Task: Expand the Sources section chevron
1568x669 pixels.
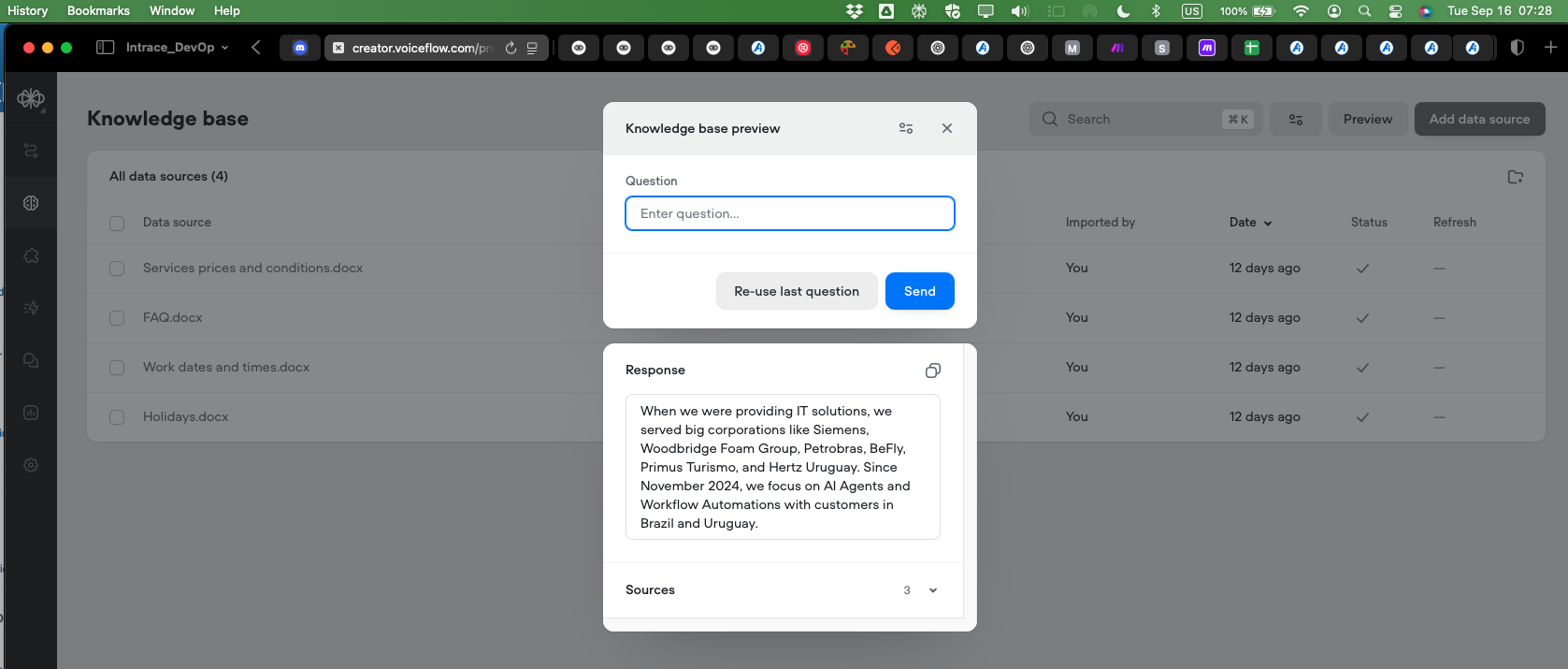Action: 933,590
